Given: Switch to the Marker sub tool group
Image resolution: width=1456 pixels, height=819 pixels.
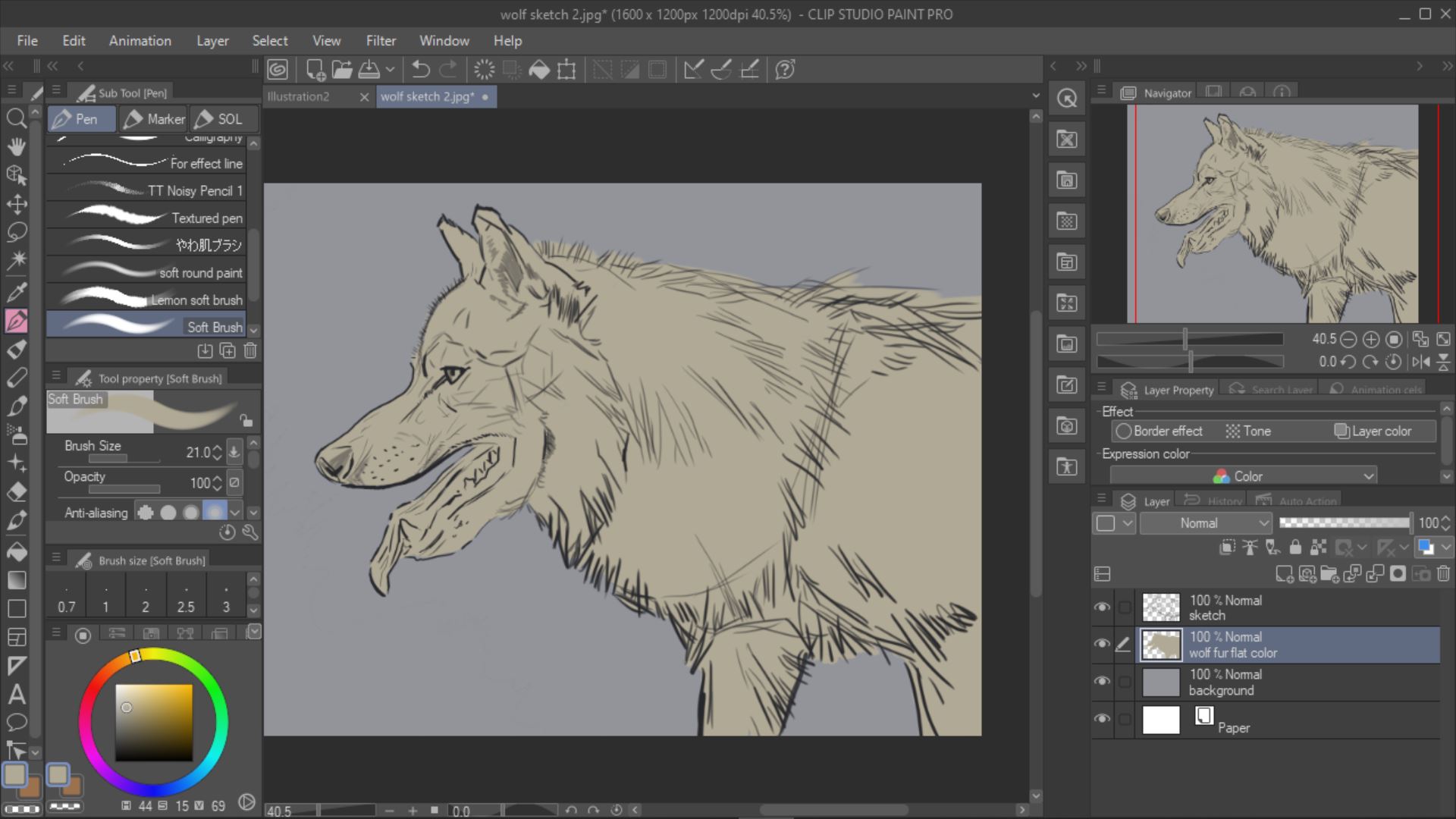Looking at the screenshot, I should coord(154,119).
